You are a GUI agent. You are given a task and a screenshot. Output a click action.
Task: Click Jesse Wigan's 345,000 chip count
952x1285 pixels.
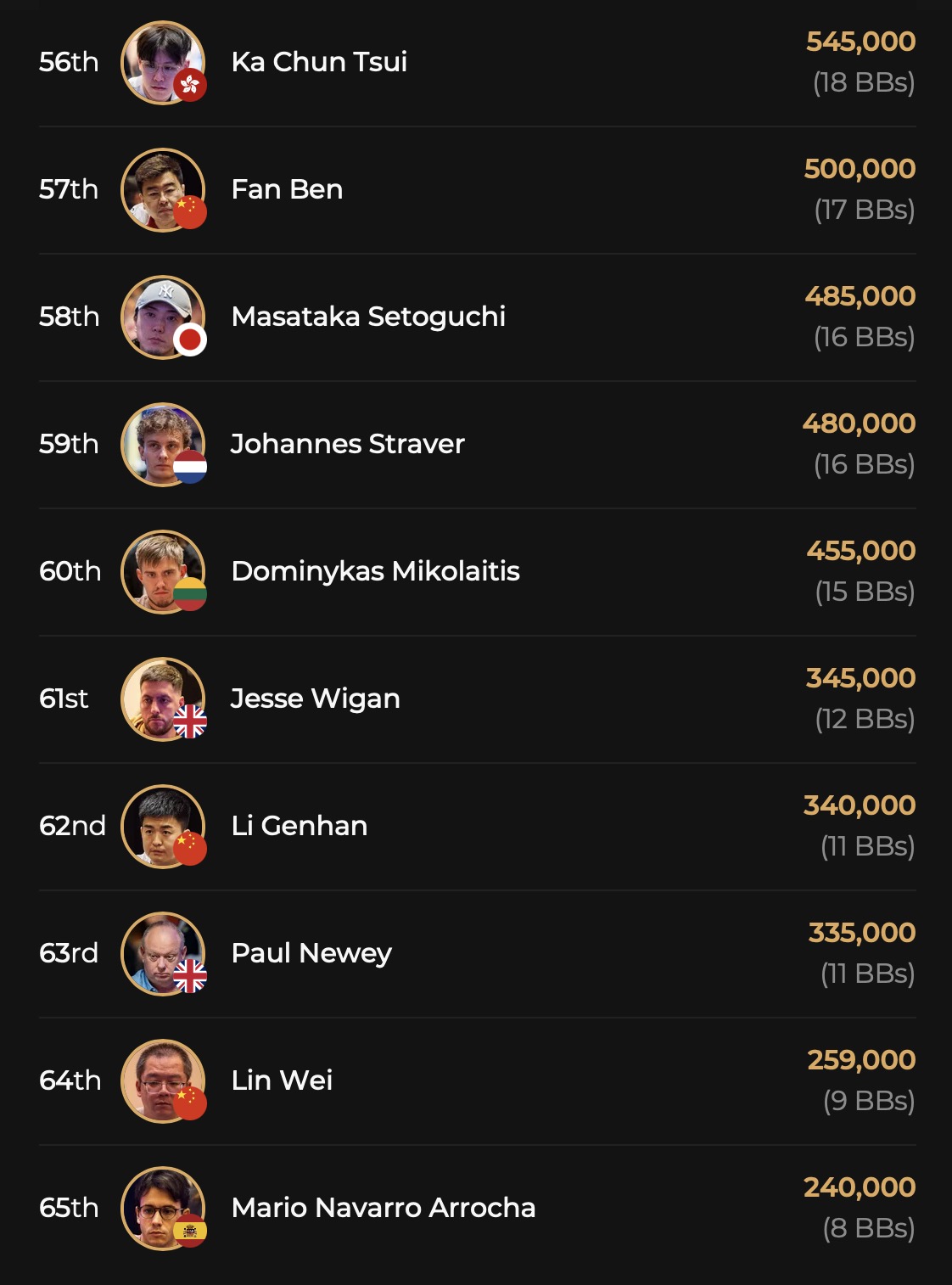coord(860,678)
